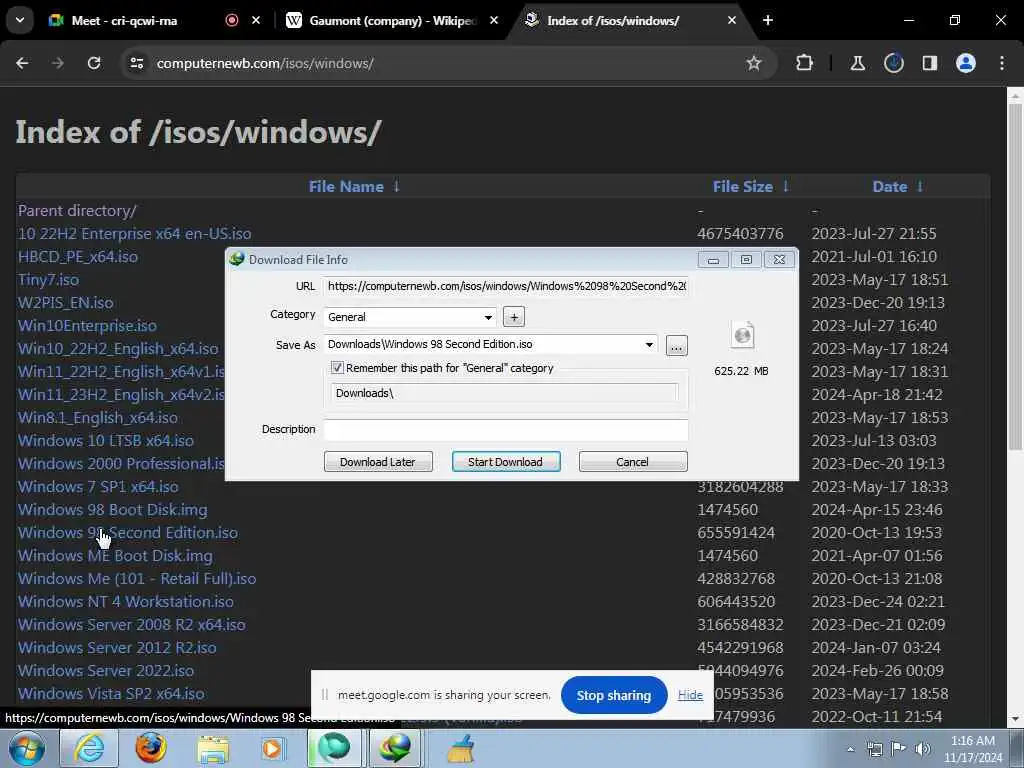Launch Firefox from taskbar
Viewport: 1024px width, 768px height.
pos(150,748)
